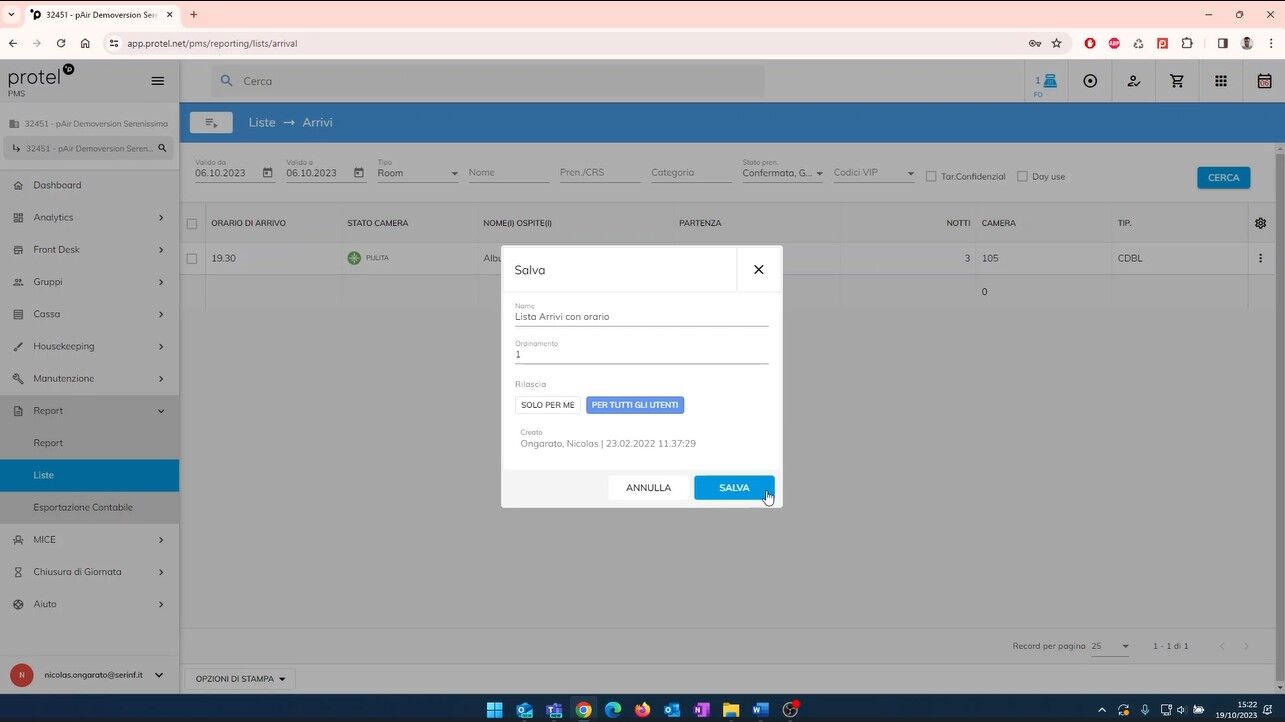Click the SALVA button in the dialog

tap(735, 487)
